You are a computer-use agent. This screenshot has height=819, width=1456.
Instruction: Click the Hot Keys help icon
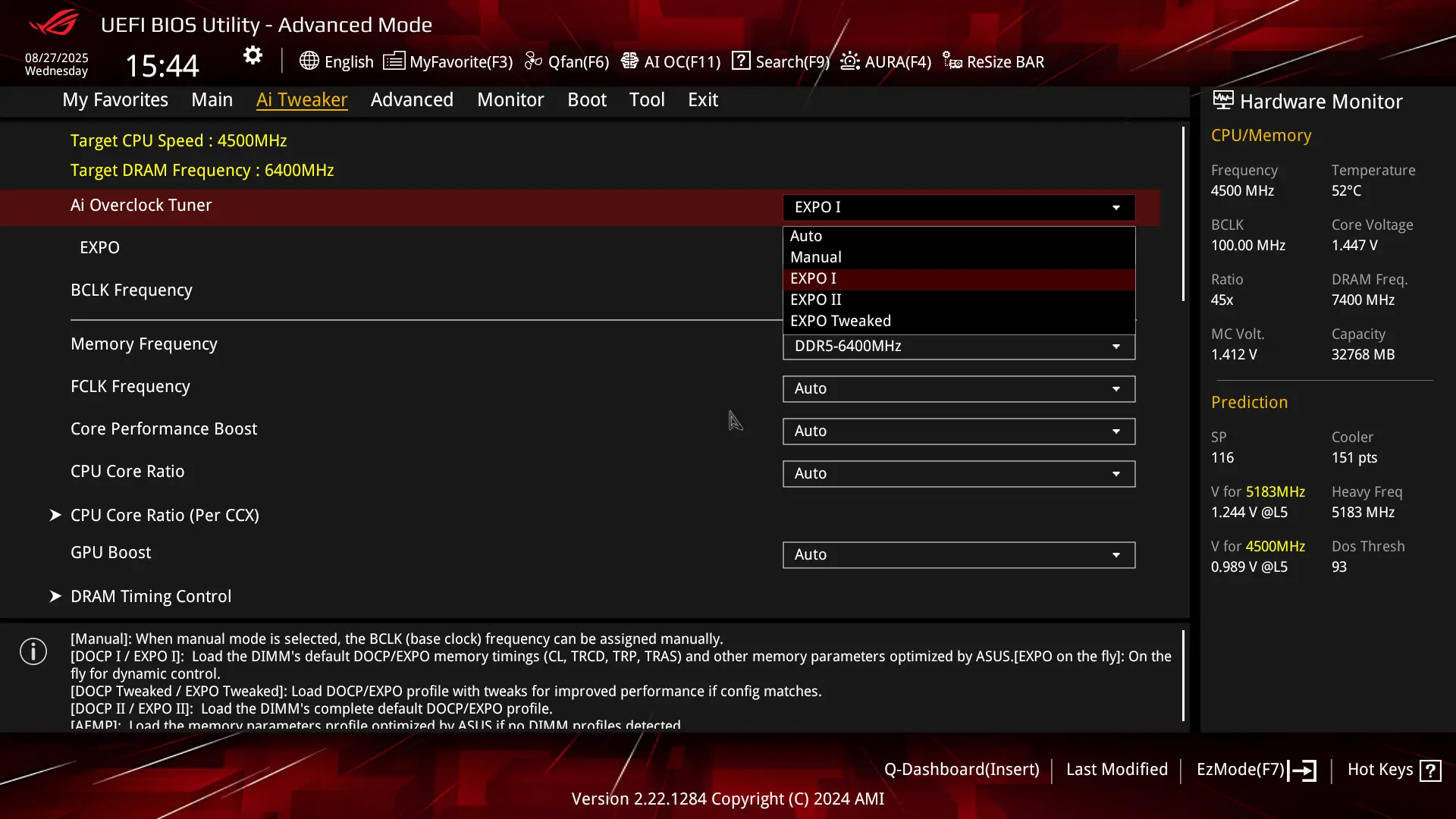(x=1430, y=770)
